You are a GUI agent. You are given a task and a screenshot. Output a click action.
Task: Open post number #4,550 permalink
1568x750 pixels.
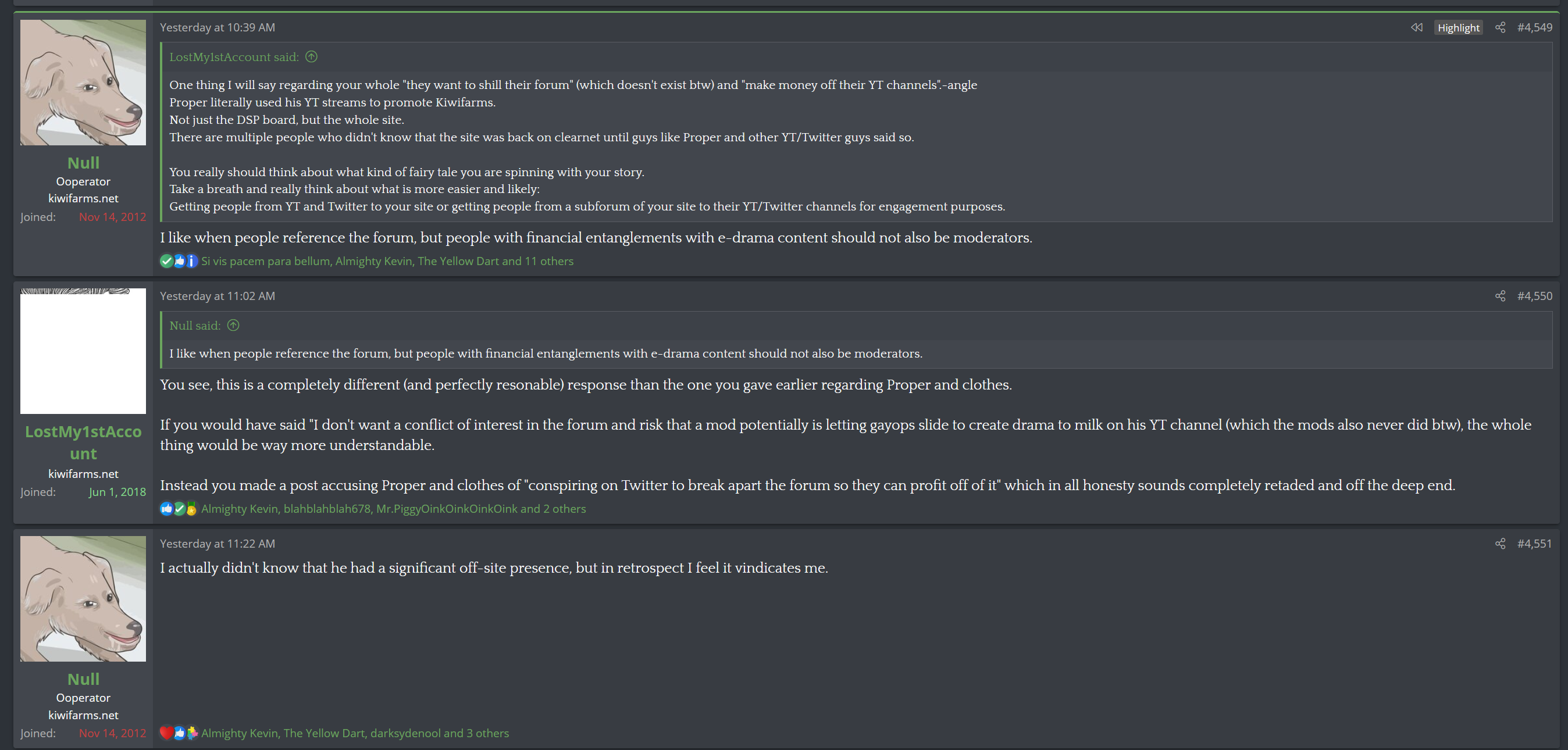click(1534, 297)
